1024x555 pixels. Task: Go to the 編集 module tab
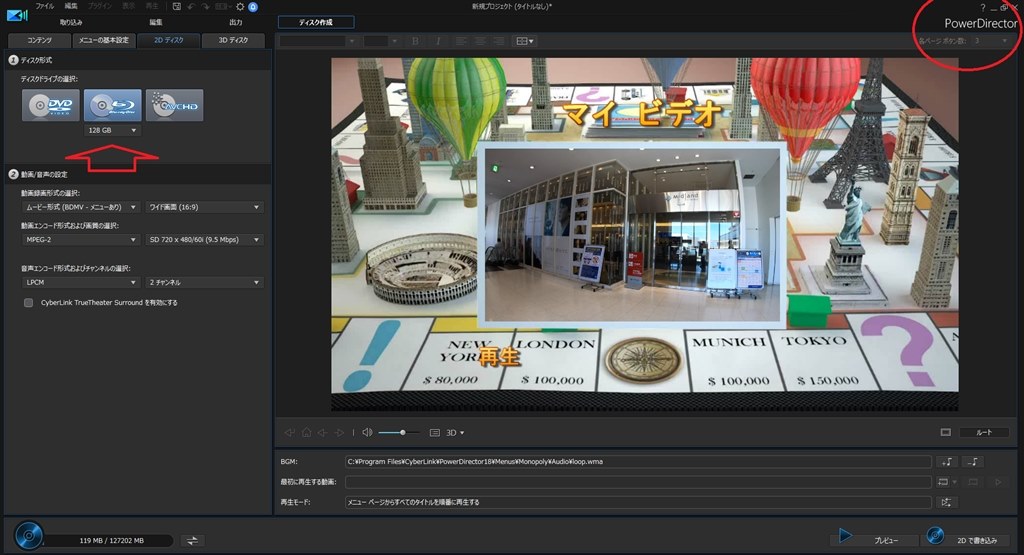[155, 22]
